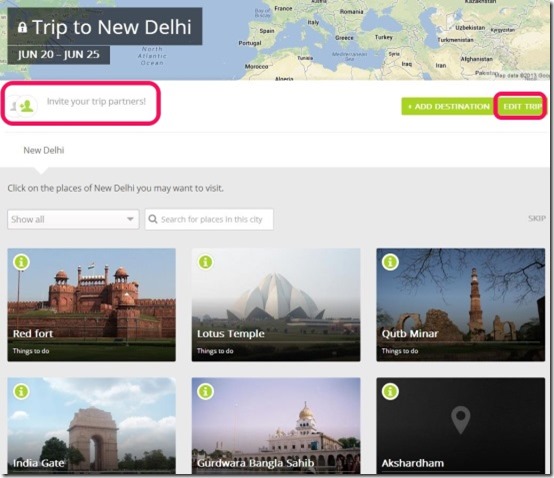554x478 pixels.
Task: Select the Qutb Minar place thumbnail
Action: [x=461, y=305]
